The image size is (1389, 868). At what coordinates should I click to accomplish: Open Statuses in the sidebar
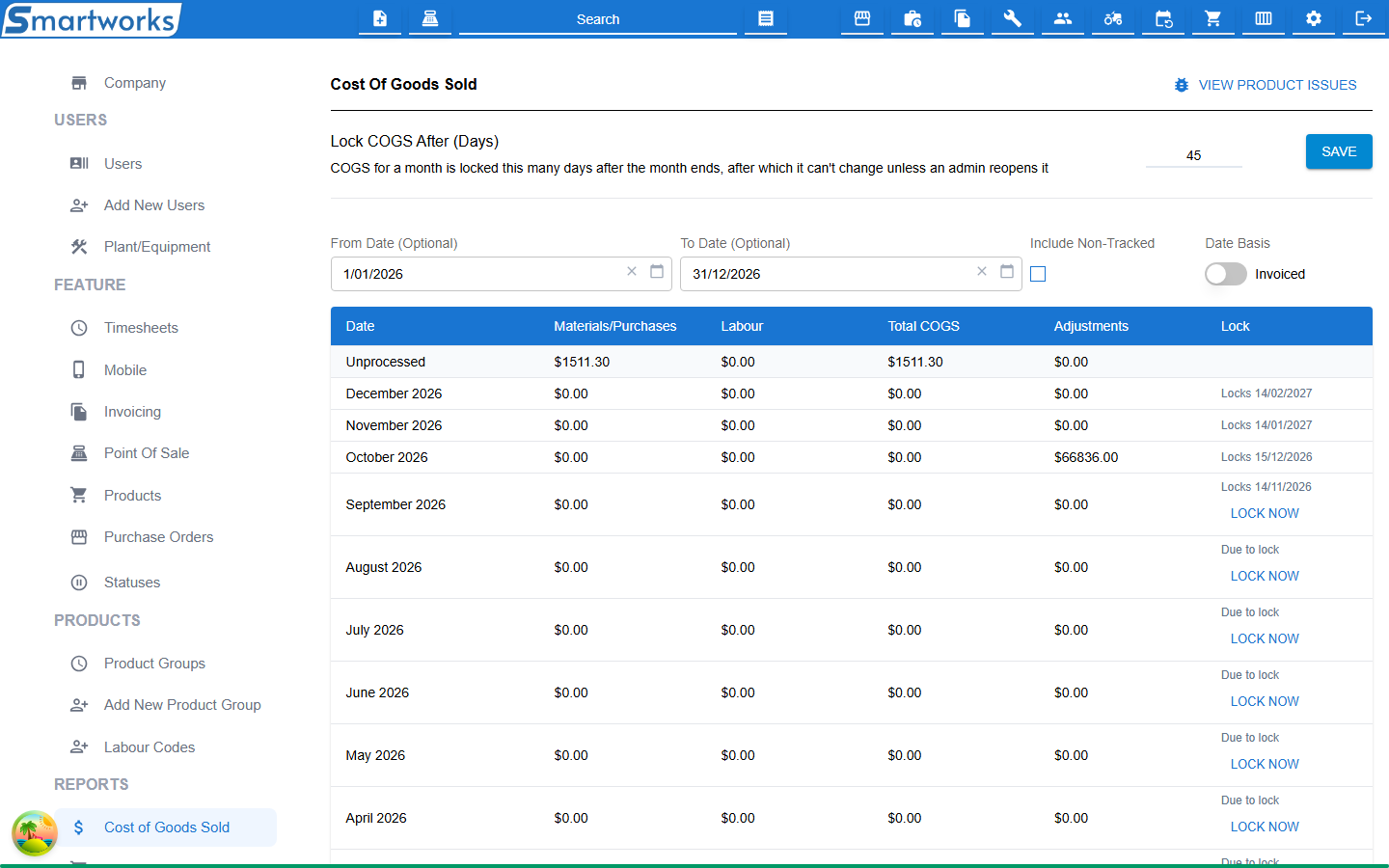(132, 583)
